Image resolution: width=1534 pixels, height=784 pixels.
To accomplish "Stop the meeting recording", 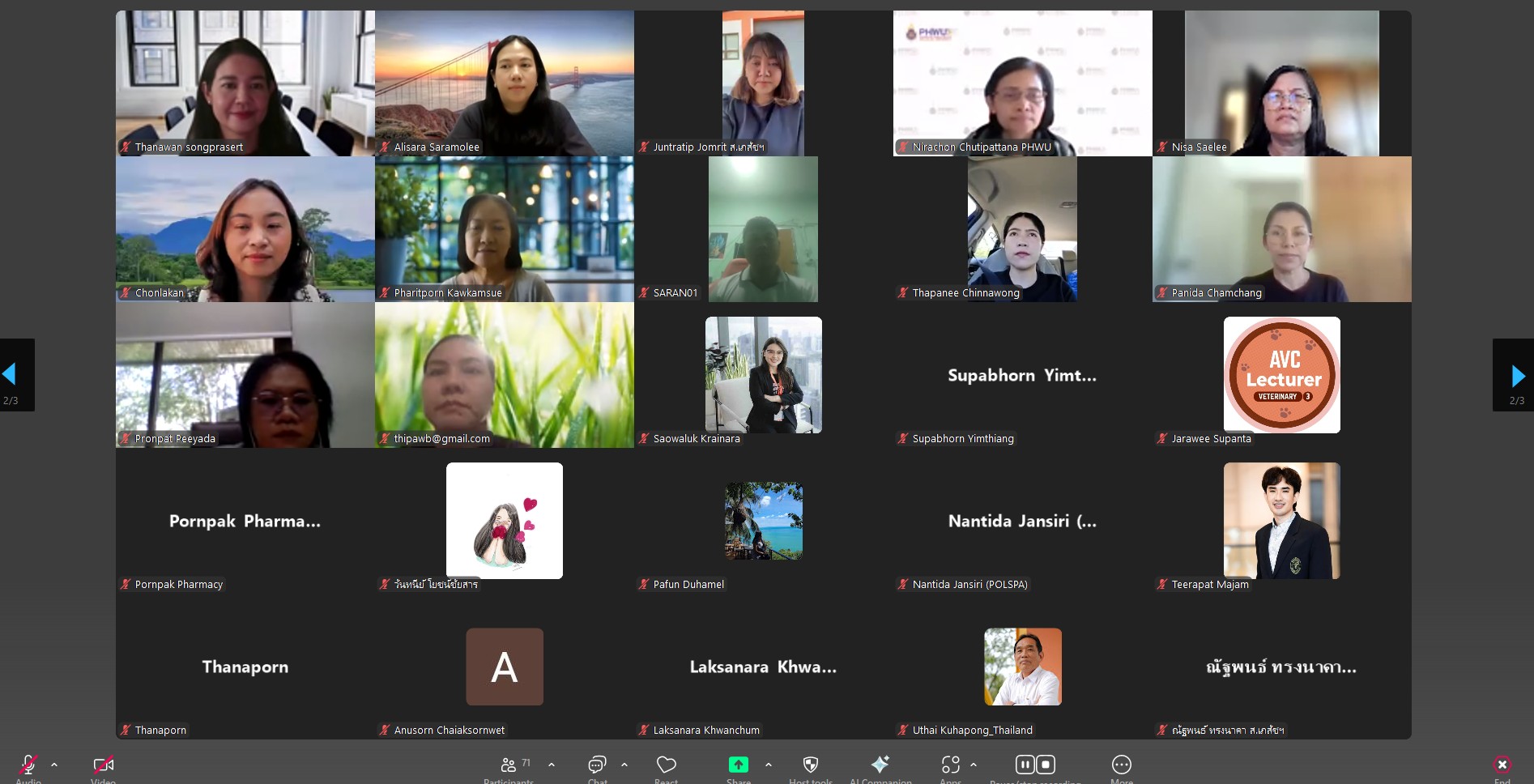I will coord(1046,765).
